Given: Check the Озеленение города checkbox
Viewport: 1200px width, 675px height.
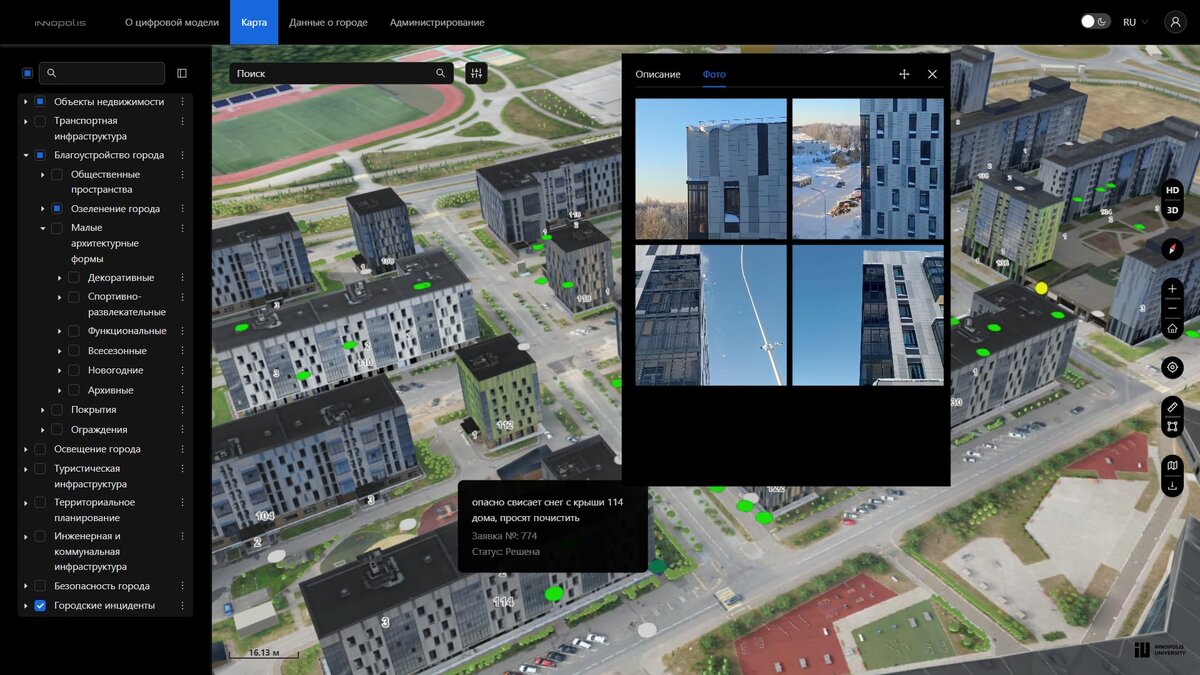Looking at the screenshot, I should tap(56, 208).
